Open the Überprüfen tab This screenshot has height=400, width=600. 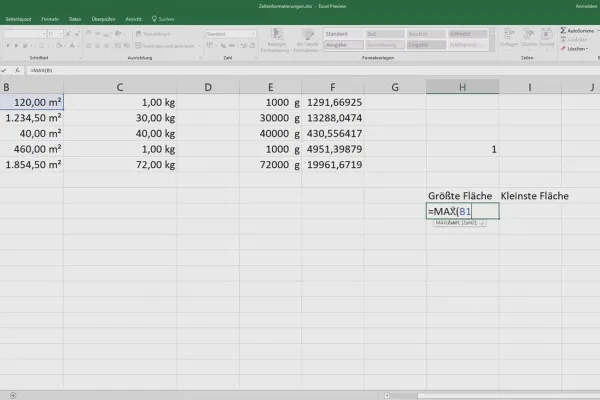(x=103, y=19)
